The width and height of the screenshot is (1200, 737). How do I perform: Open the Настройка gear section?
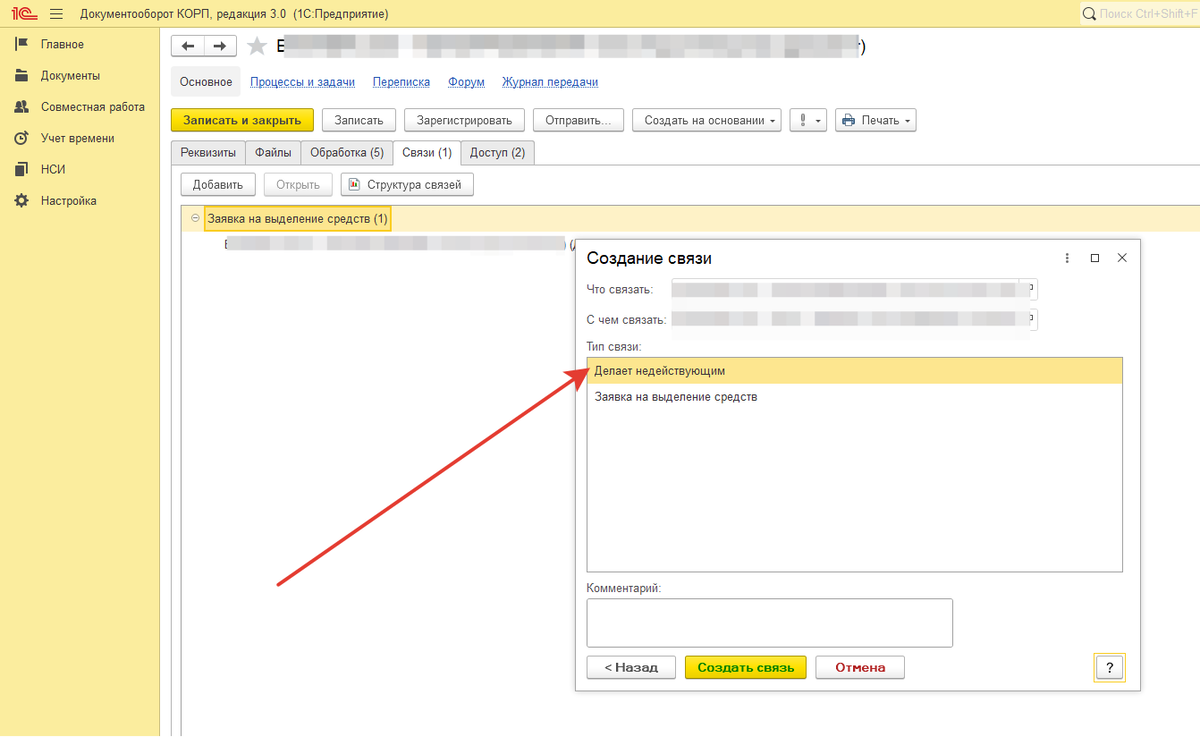pos(68,201)
